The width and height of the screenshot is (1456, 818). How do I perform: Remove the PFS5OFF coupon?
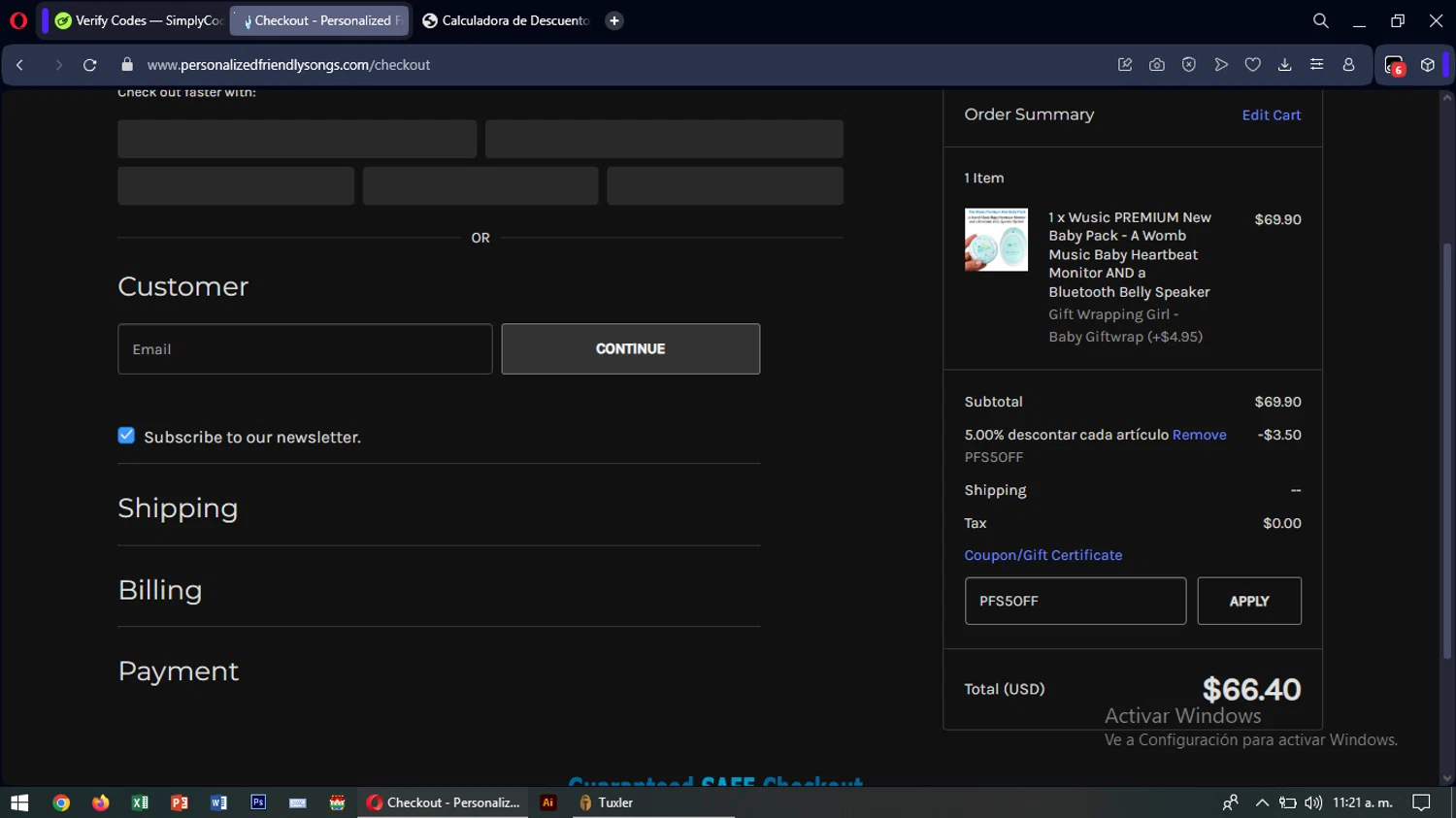[1200, 435]
